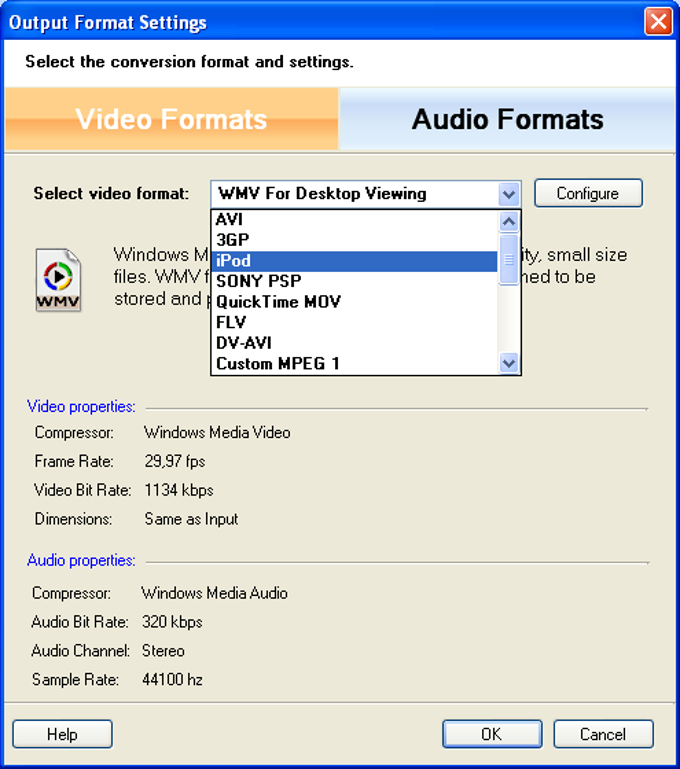Click the Cancel button
Viewport: 680px width, 769px height.
[x=603, y=734]
